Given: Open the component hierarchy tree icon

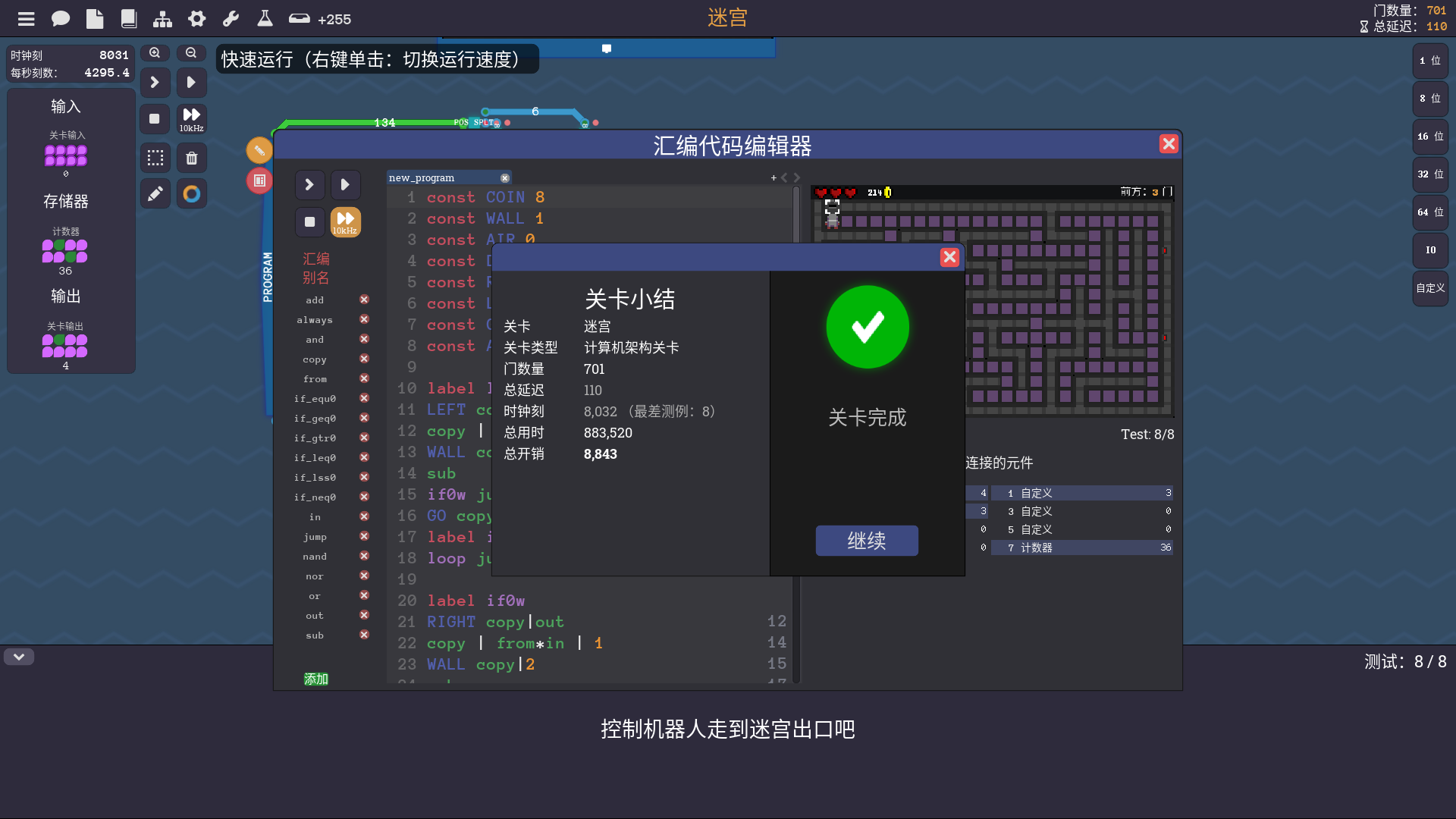Looking at the screenshot, I should (x=162, y=19).
